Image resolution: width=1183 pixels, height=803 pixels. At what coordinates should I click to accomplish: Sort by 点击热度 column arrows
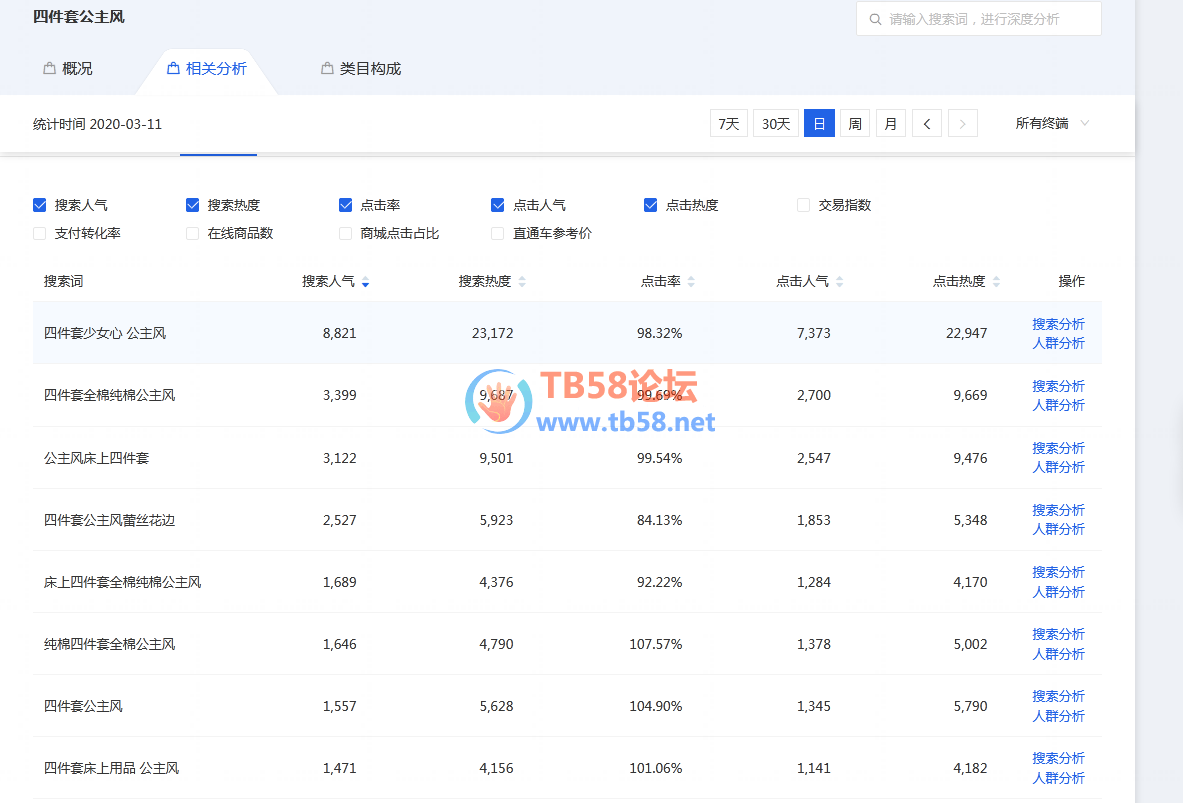coord(997,282)
